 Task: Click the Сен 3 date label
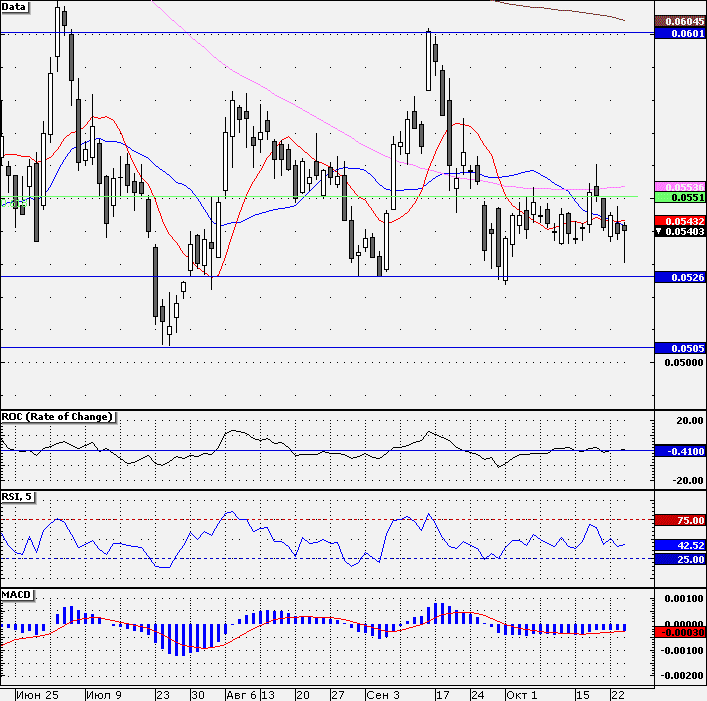click(383, 695)
